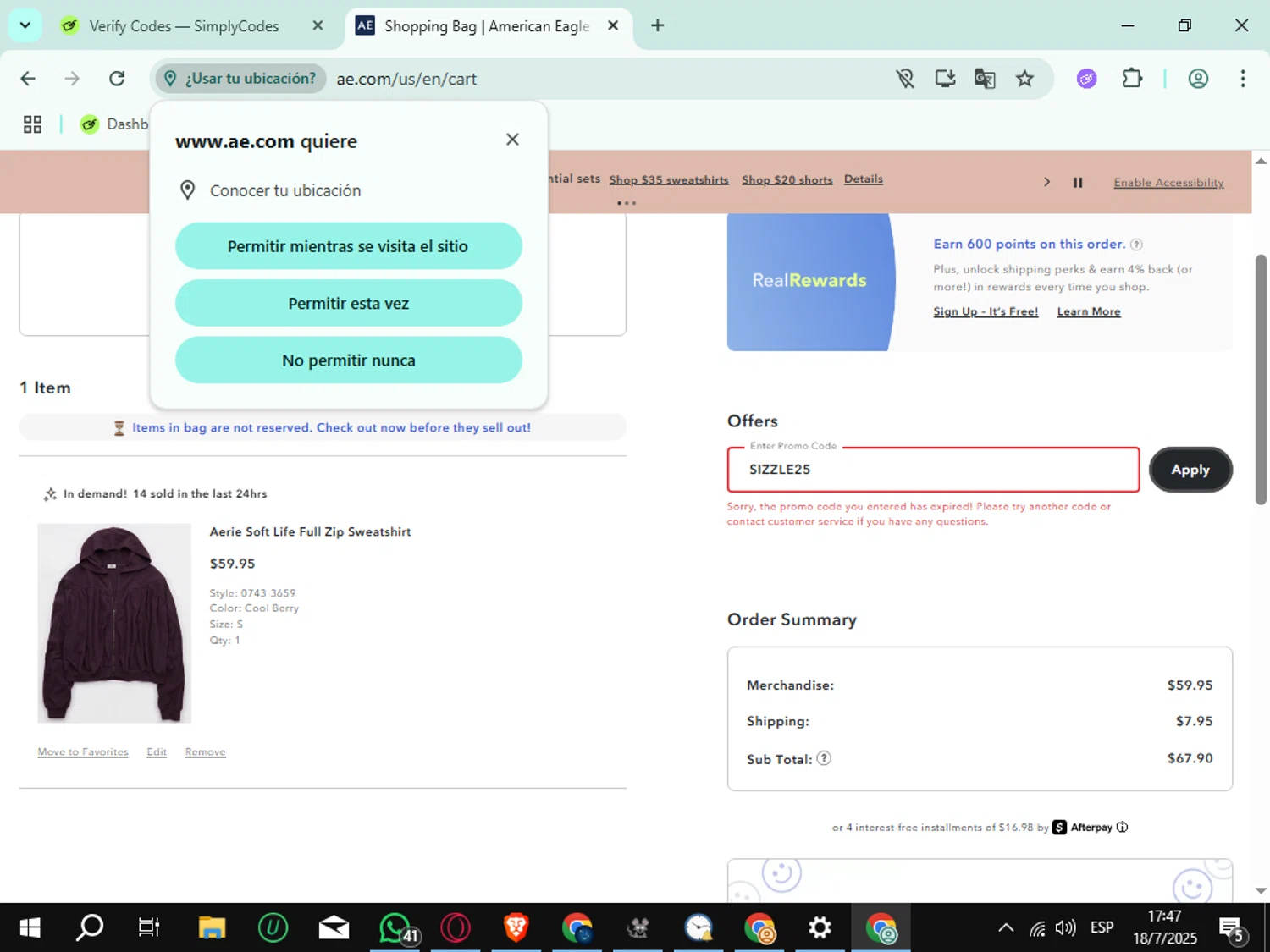
Task: Click Enable Accessibility link
Action: 1168,183
